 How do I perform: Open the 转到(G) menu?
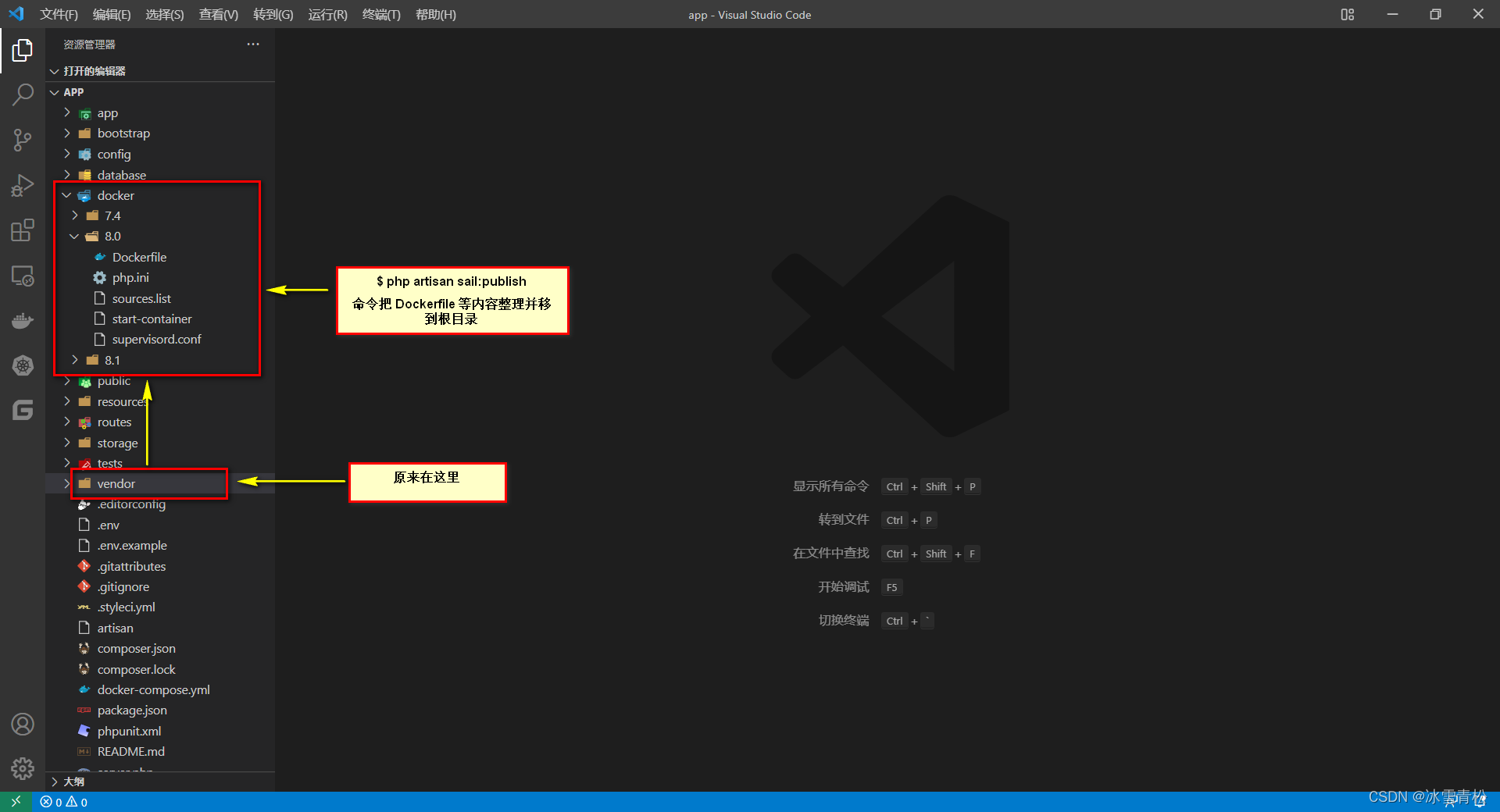[273, 14]
